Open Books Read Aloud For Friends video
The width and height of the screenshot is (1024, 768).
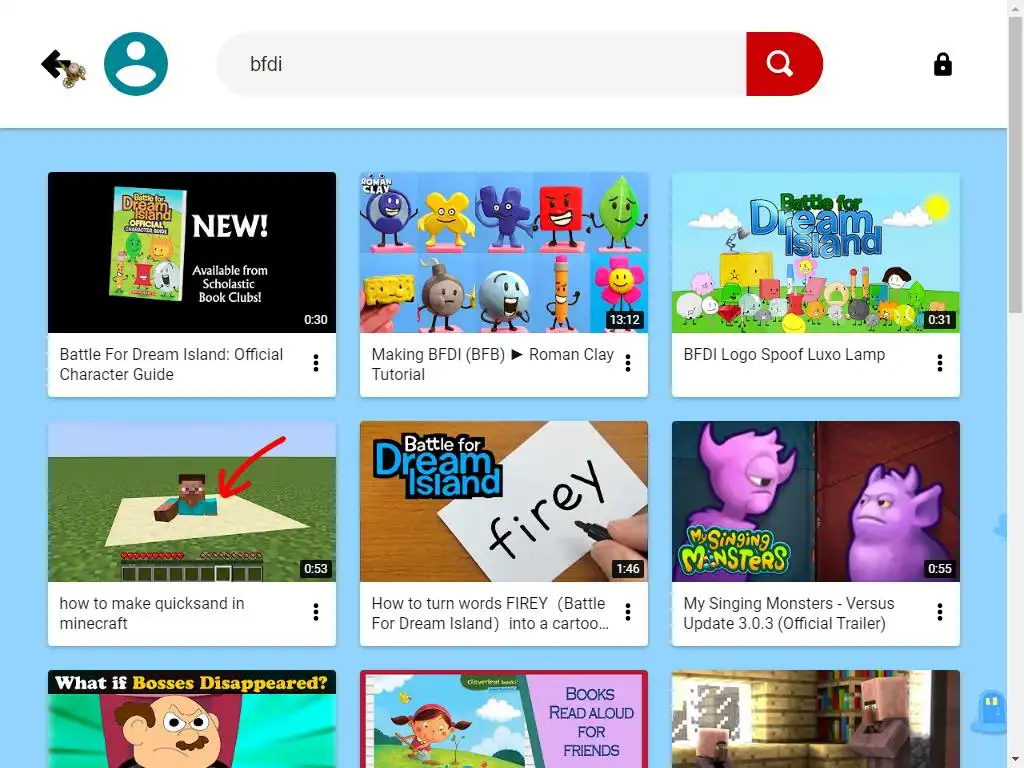(x=504, y=719)
